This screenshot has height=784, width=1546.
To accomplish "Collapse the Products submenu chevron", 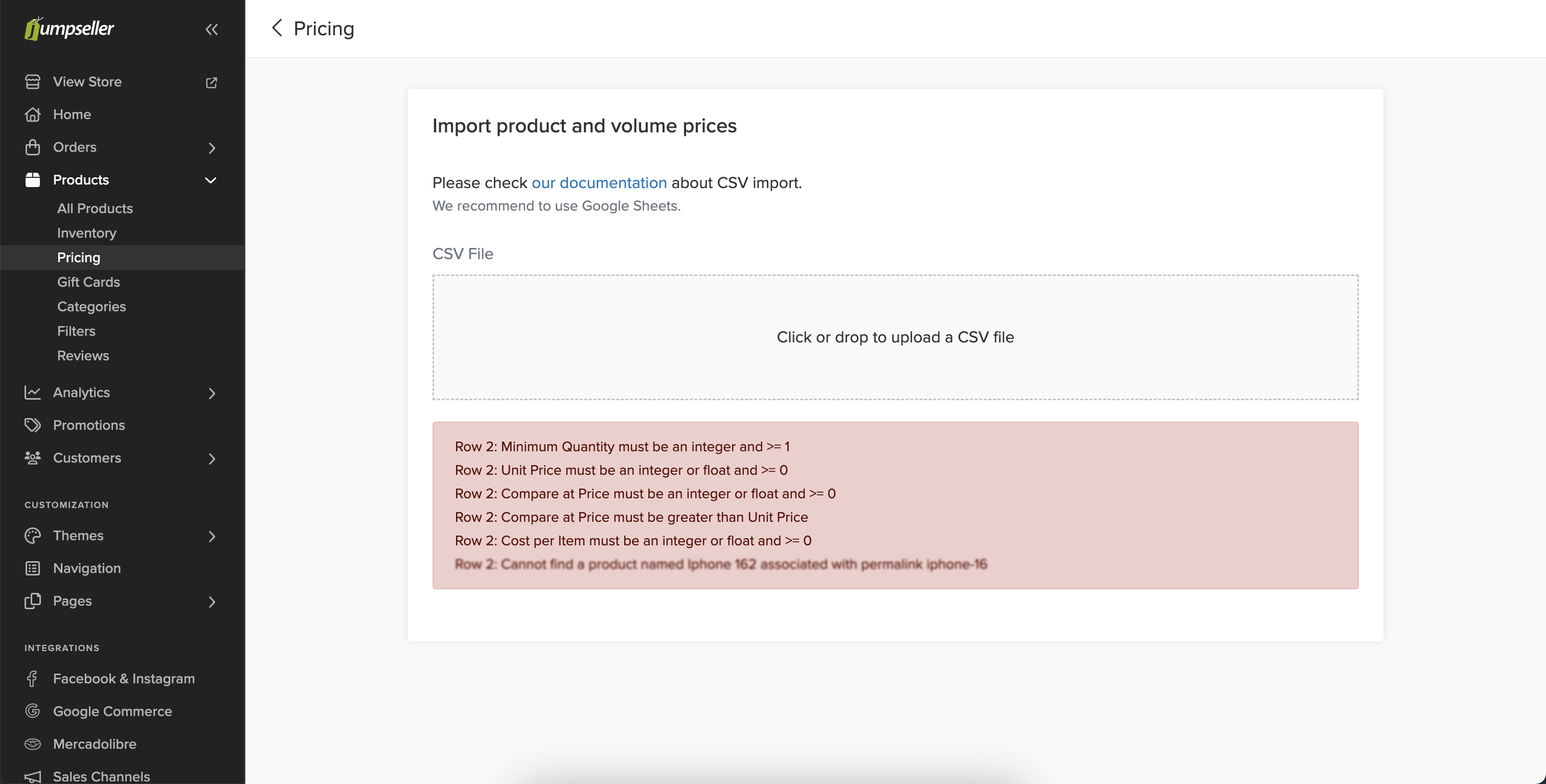I will [211, 180].
